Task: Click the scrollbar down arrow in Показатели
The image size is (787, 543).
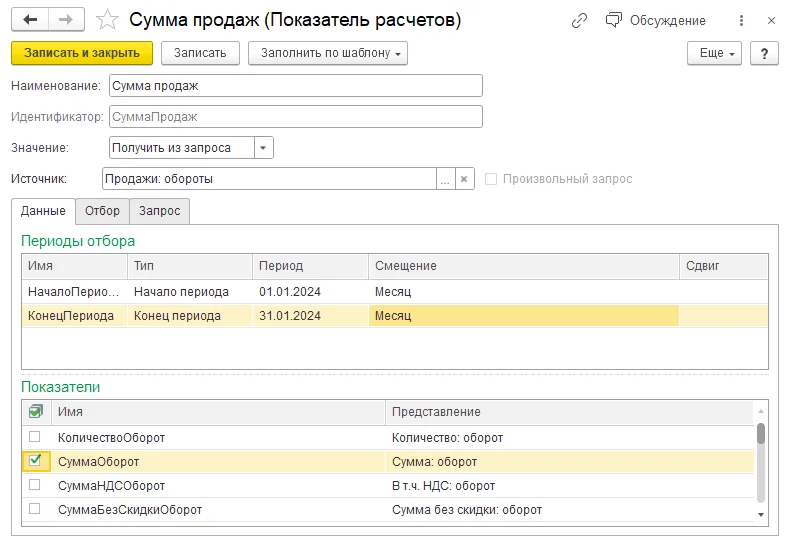Action: (x=761, y=515)
